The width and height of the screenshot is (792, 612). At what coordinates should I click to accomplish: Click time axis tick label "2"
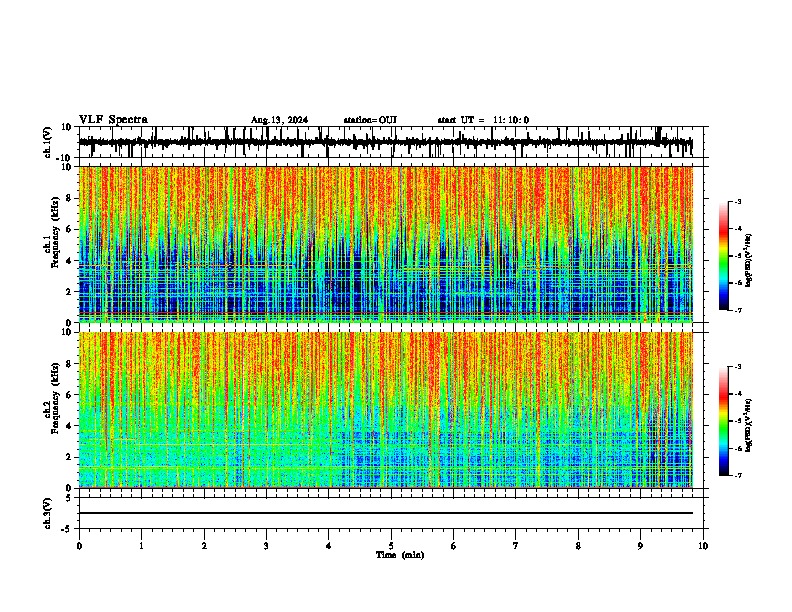(204, 546)
